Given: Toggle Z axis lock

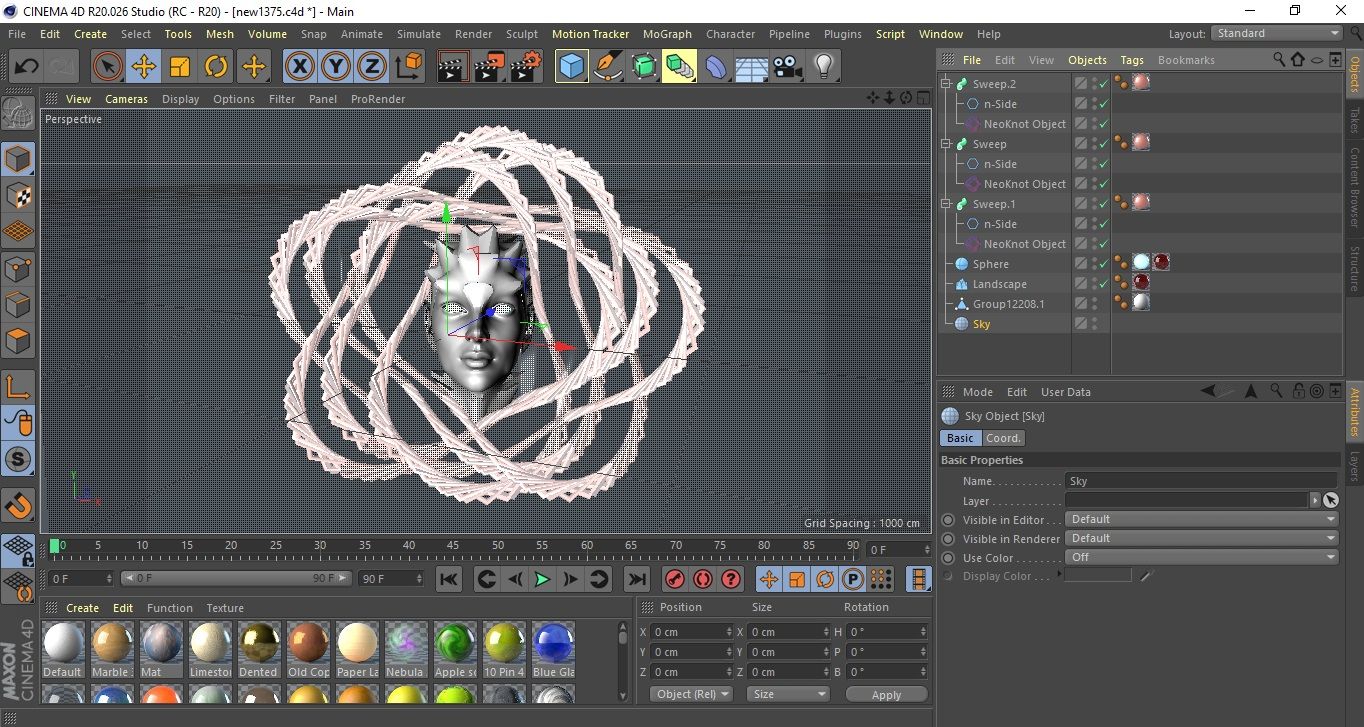Looking at the screenshot, I should (372, 67).
